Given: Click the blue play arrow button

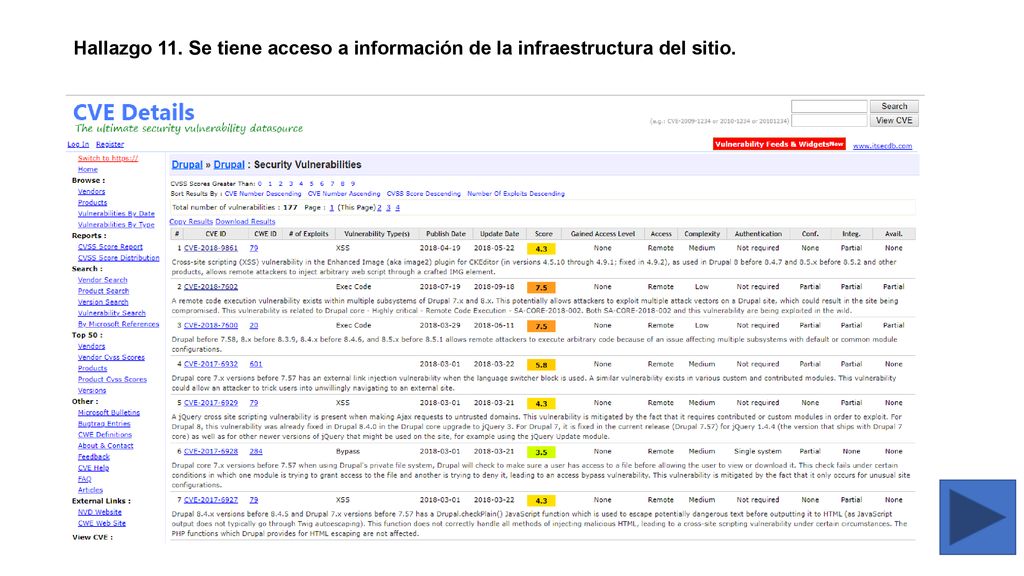Looking at the screenshot, I should pos(978,517).
